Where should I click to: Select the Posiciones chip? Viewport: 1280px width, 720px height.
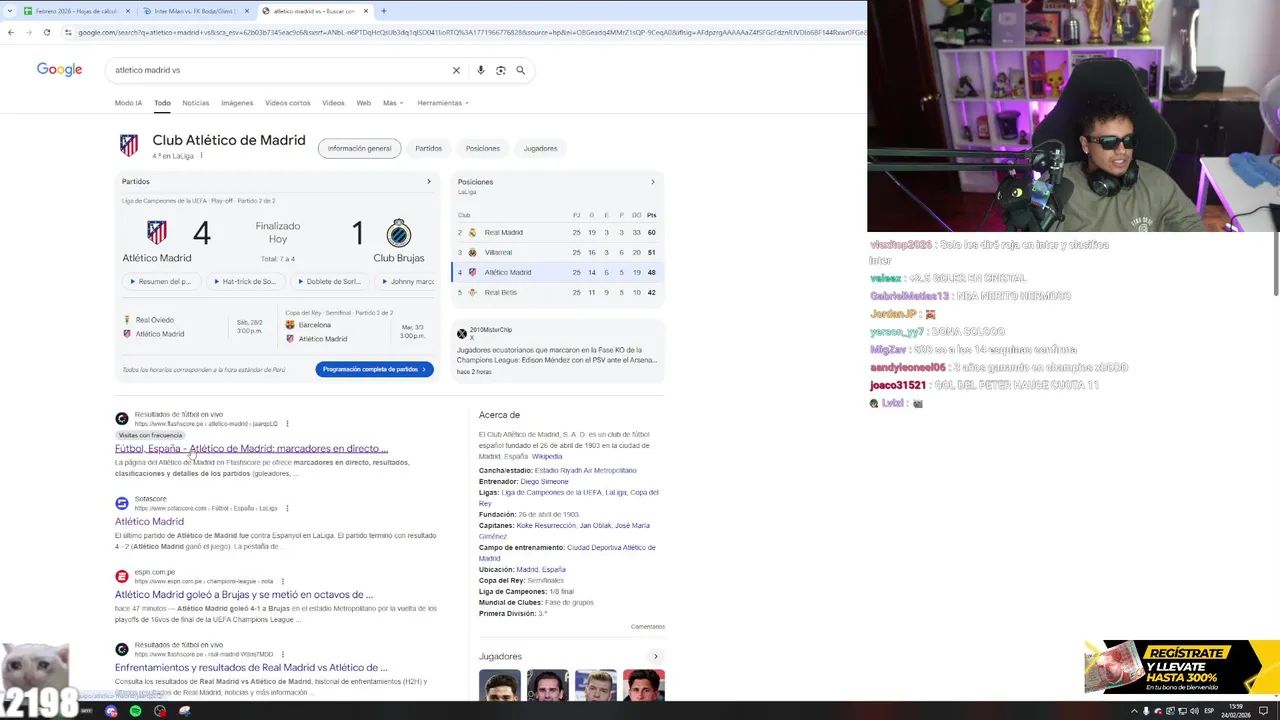483,148
